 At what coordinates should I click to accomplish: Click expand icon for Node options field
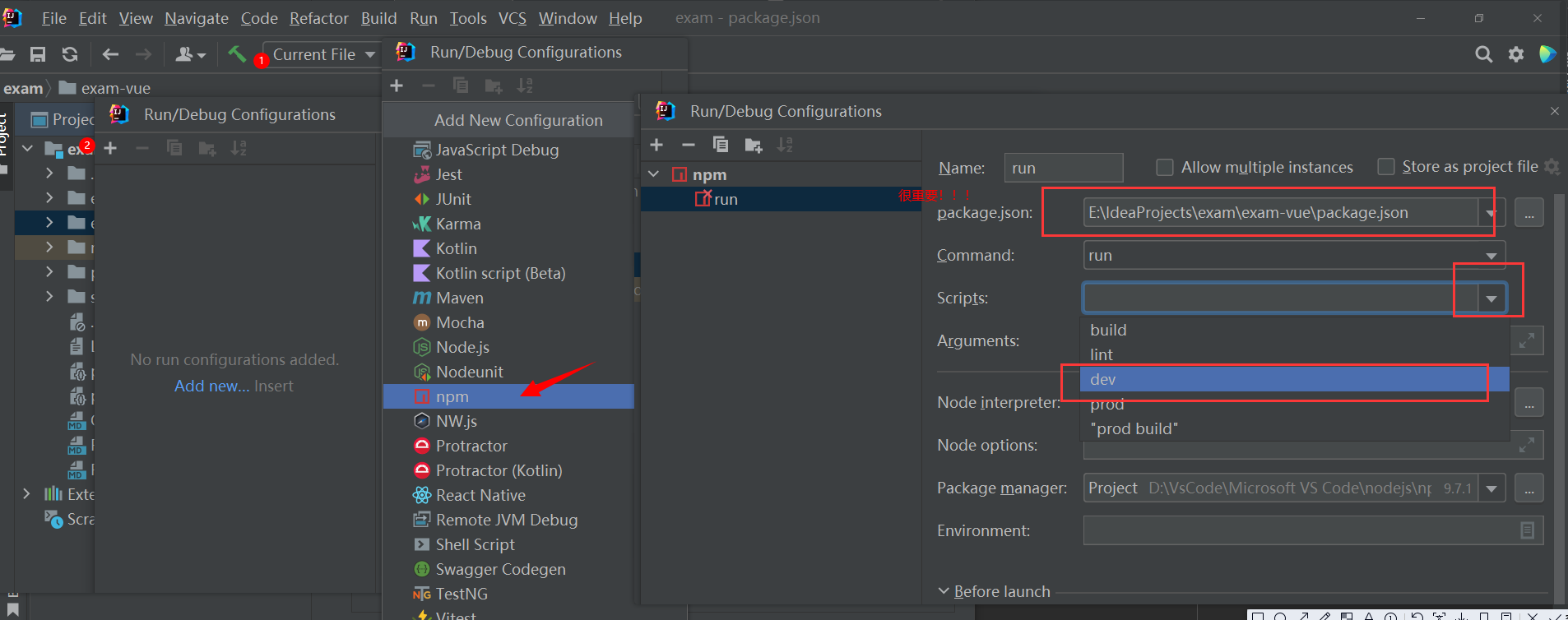pyautogui.click(x=1527, y=445)
